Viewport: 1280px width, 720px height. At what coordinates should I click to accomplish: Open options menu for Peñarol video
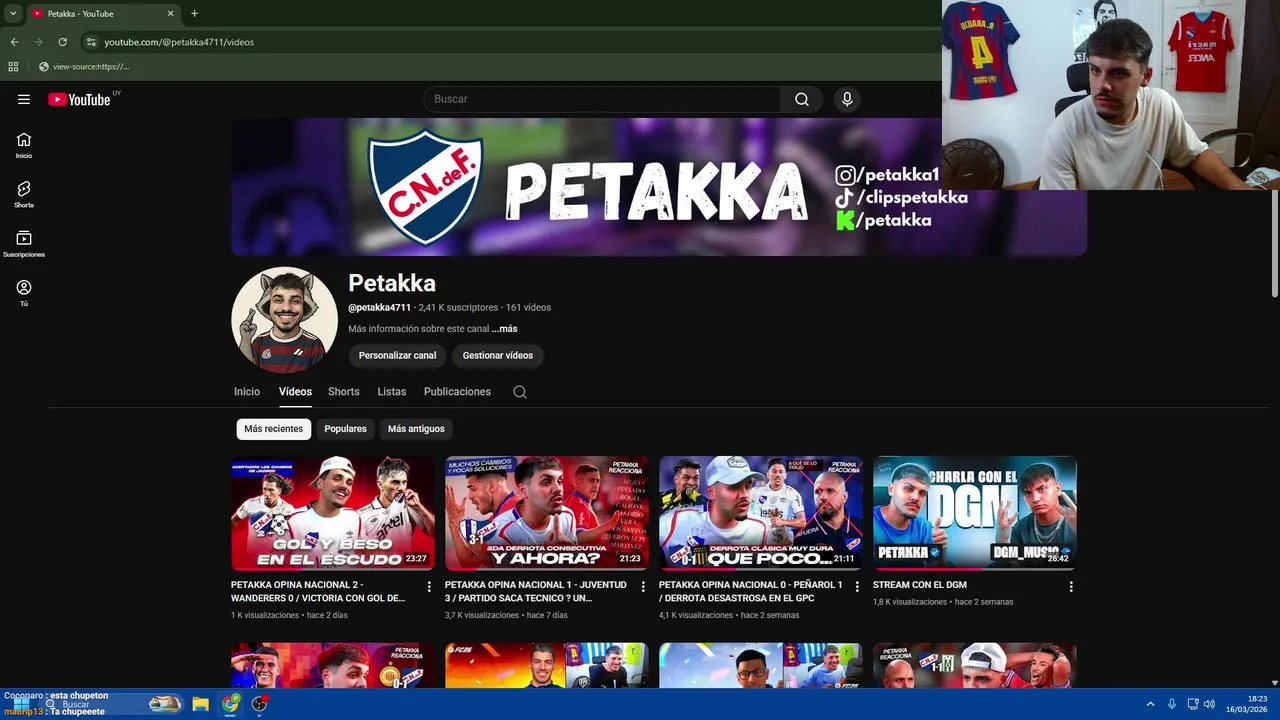[x=857, y=587]
